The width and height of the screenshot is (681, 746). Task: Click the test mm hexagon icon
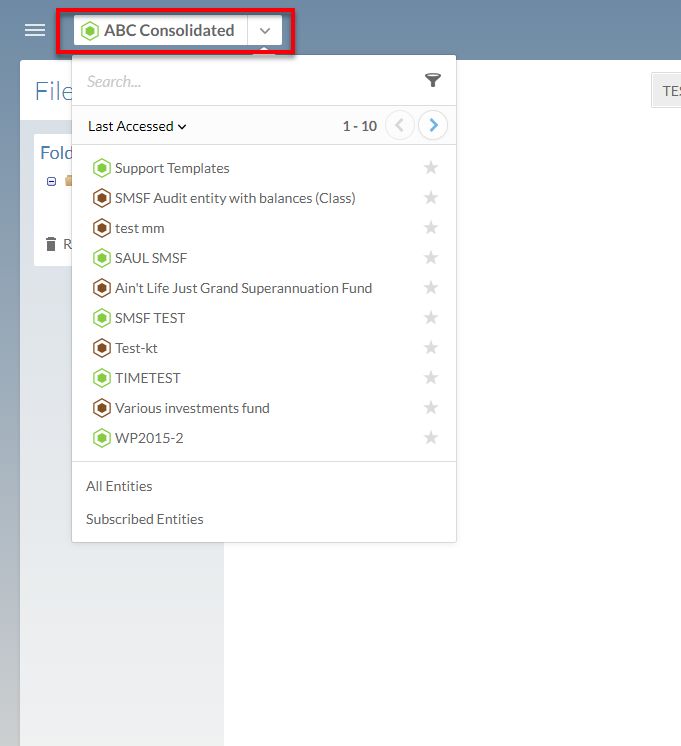tap(101, 228)
